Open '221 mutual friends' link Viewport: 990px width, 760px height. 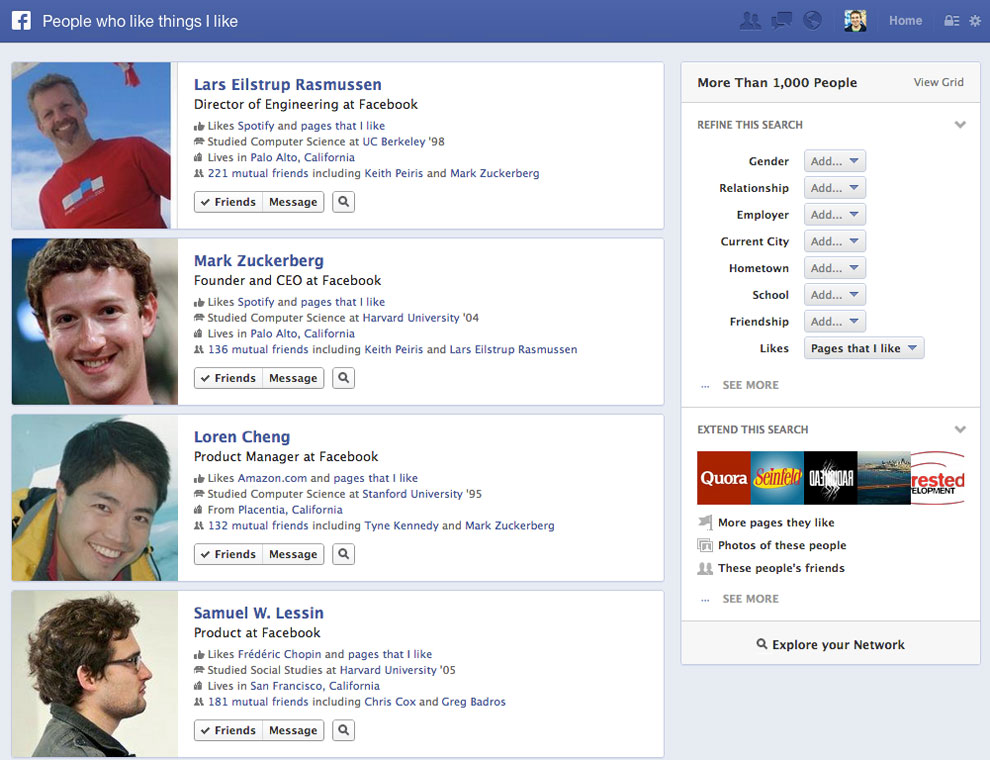(258, 173)
